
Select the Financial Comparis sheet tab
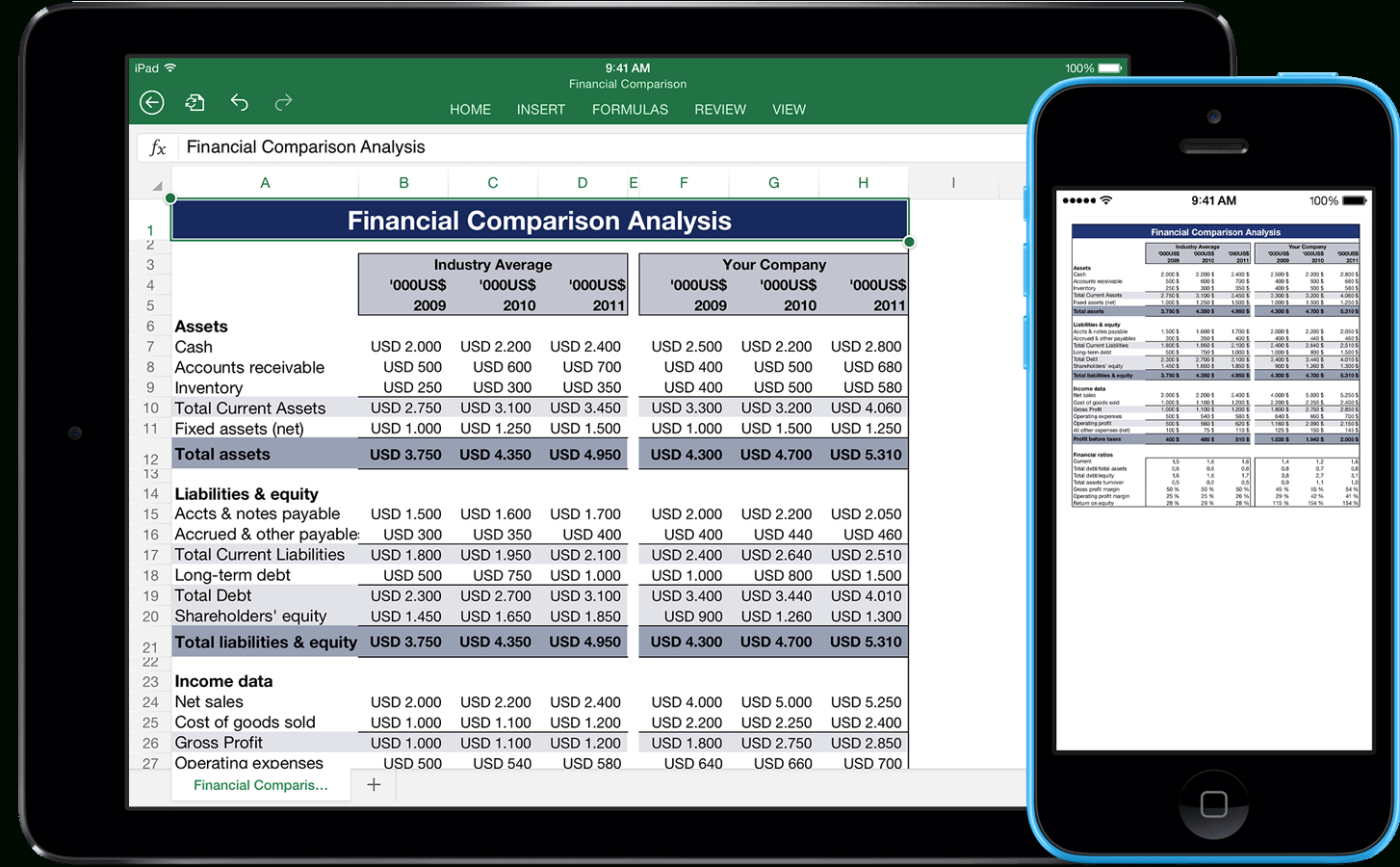(260, 784)
